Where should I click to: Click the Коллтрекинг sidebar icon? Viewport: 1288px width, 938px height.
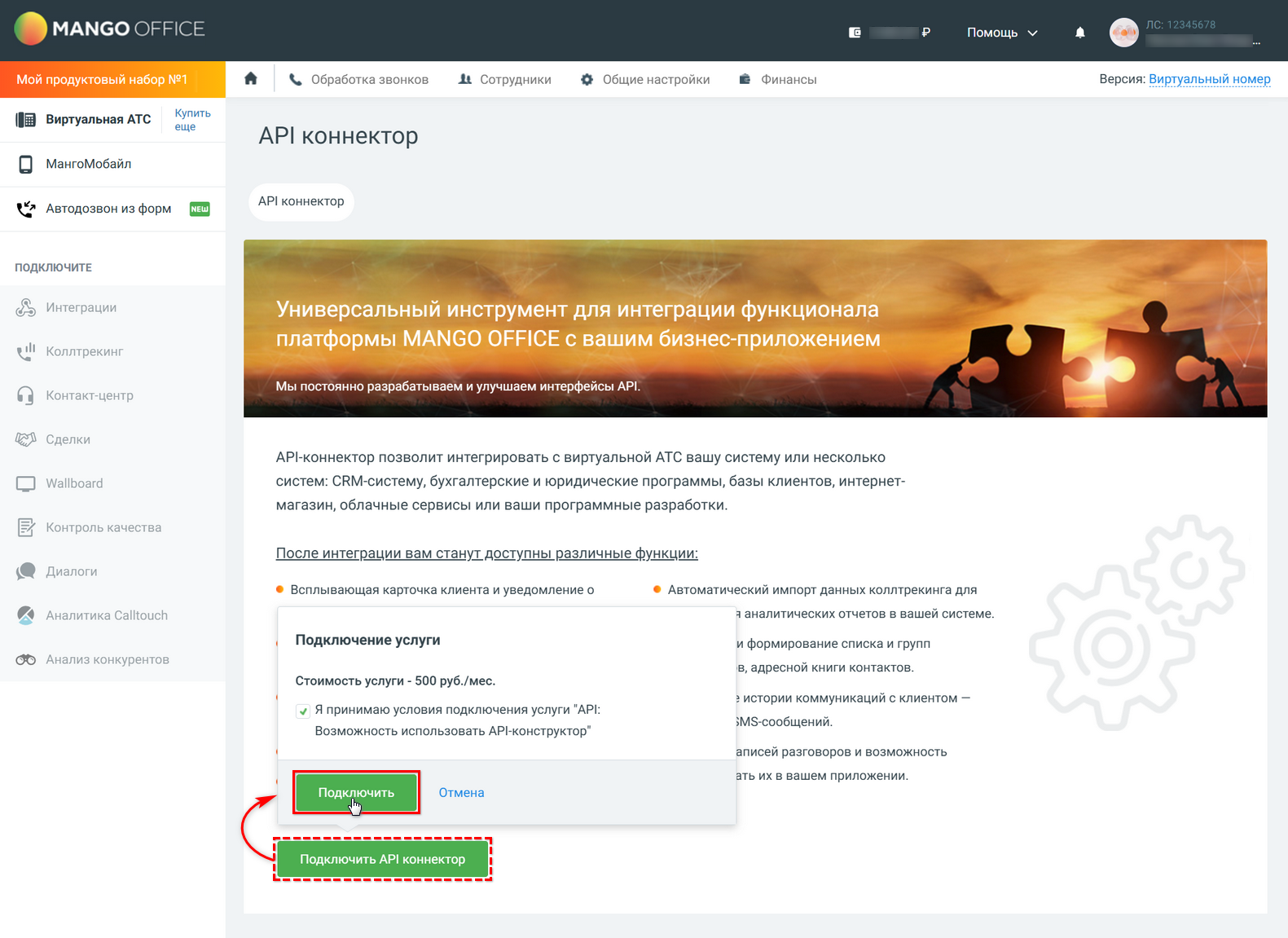(x=26, y=351)
